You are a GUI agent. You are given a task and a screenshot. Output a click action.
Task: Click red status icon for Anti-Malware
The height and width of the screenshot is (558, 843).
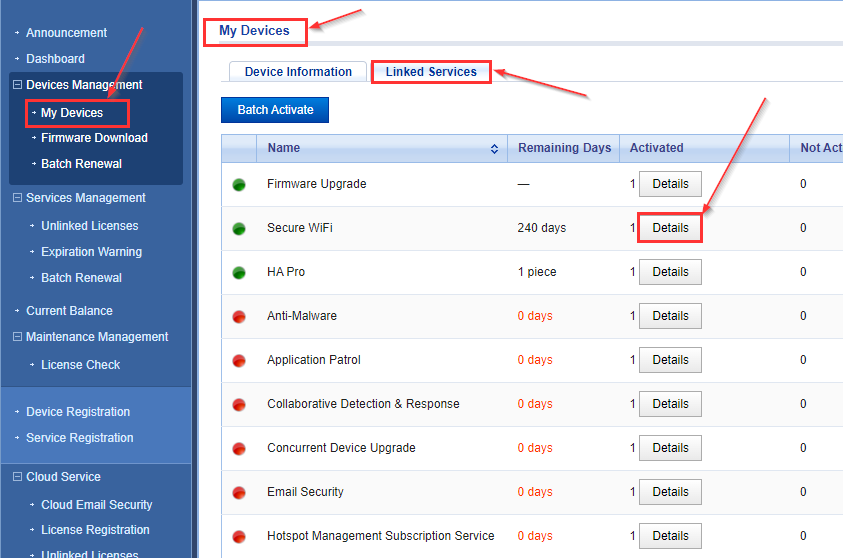click(239, 316)
